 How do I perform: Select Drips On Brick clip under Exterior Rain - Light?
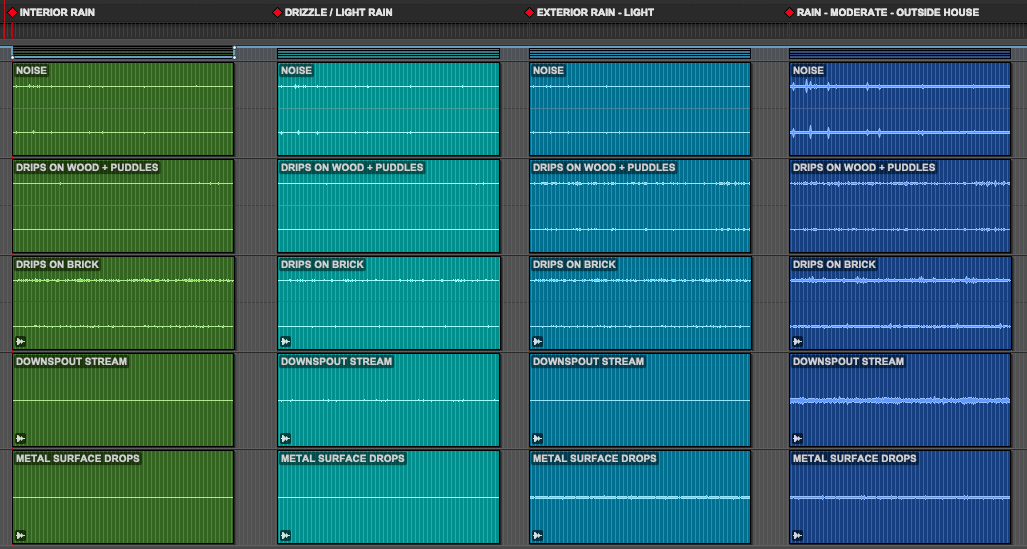pyautogui.click(x=640, y=303)
